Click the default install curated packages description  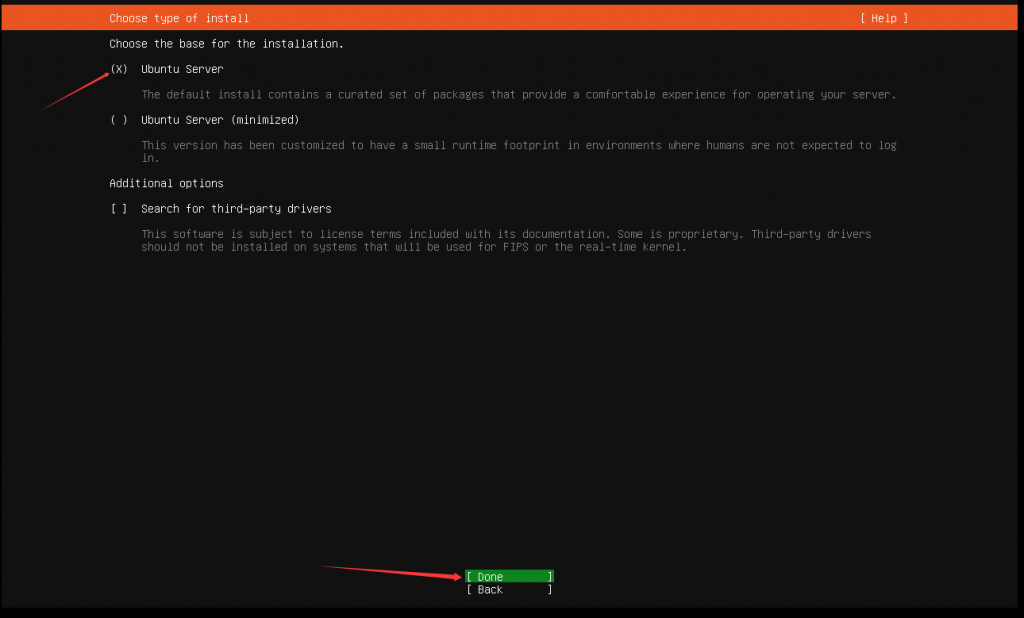(x=518, y=95)
